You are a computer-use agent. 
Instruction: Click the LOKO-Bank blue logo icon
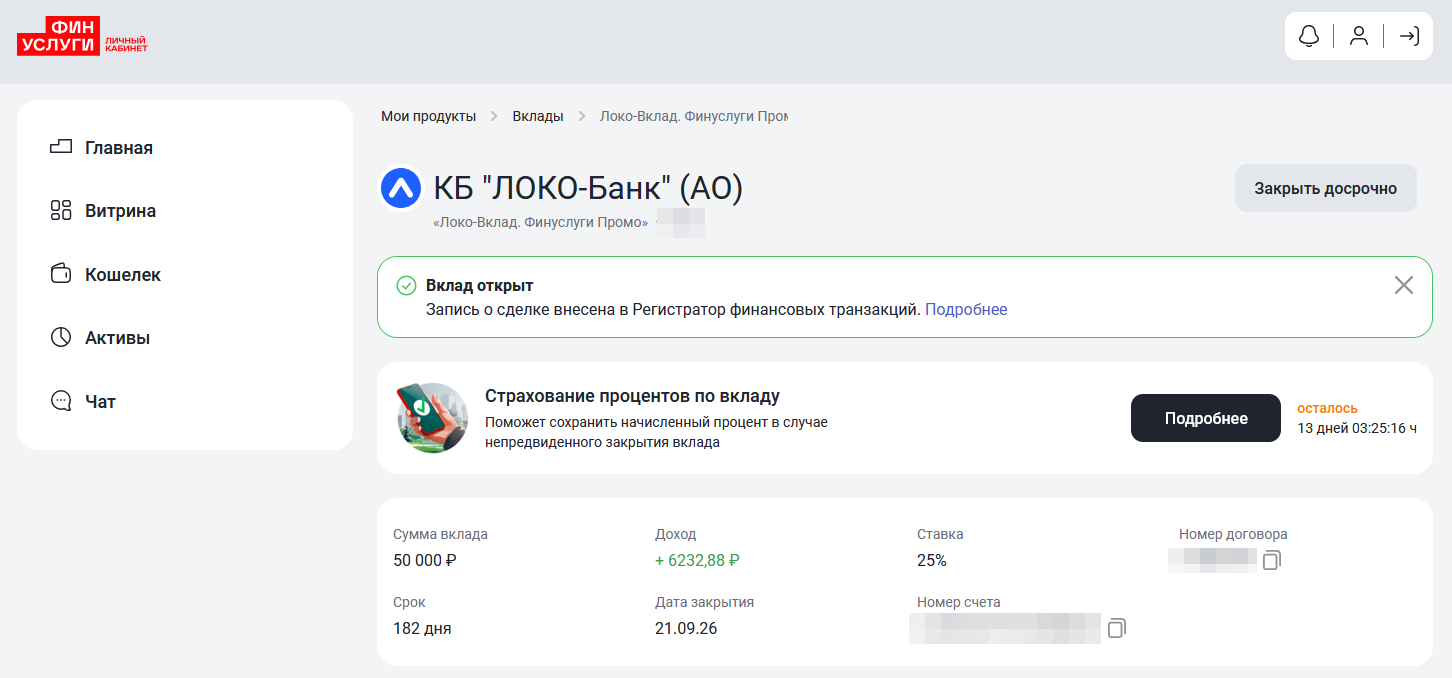click(401, 188)
